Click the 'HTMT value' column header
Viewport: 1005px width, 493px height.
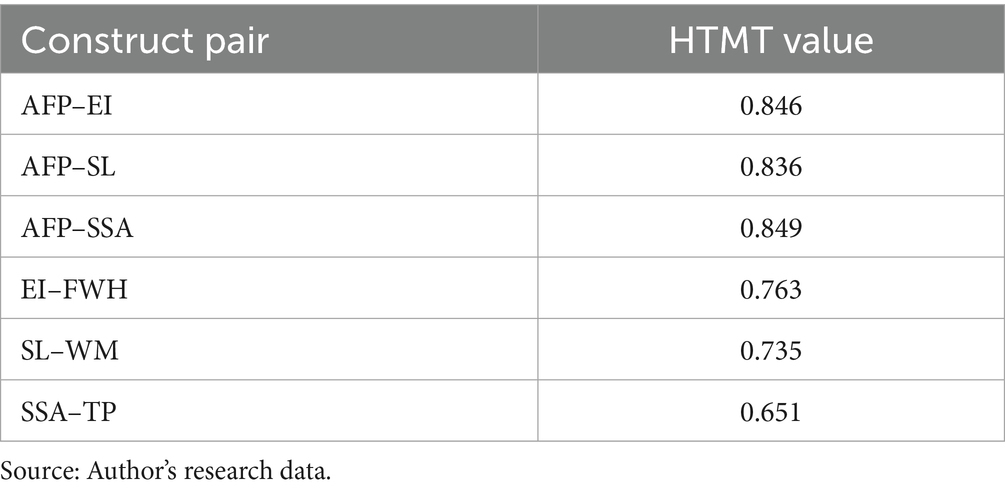(x=770, y=41)
